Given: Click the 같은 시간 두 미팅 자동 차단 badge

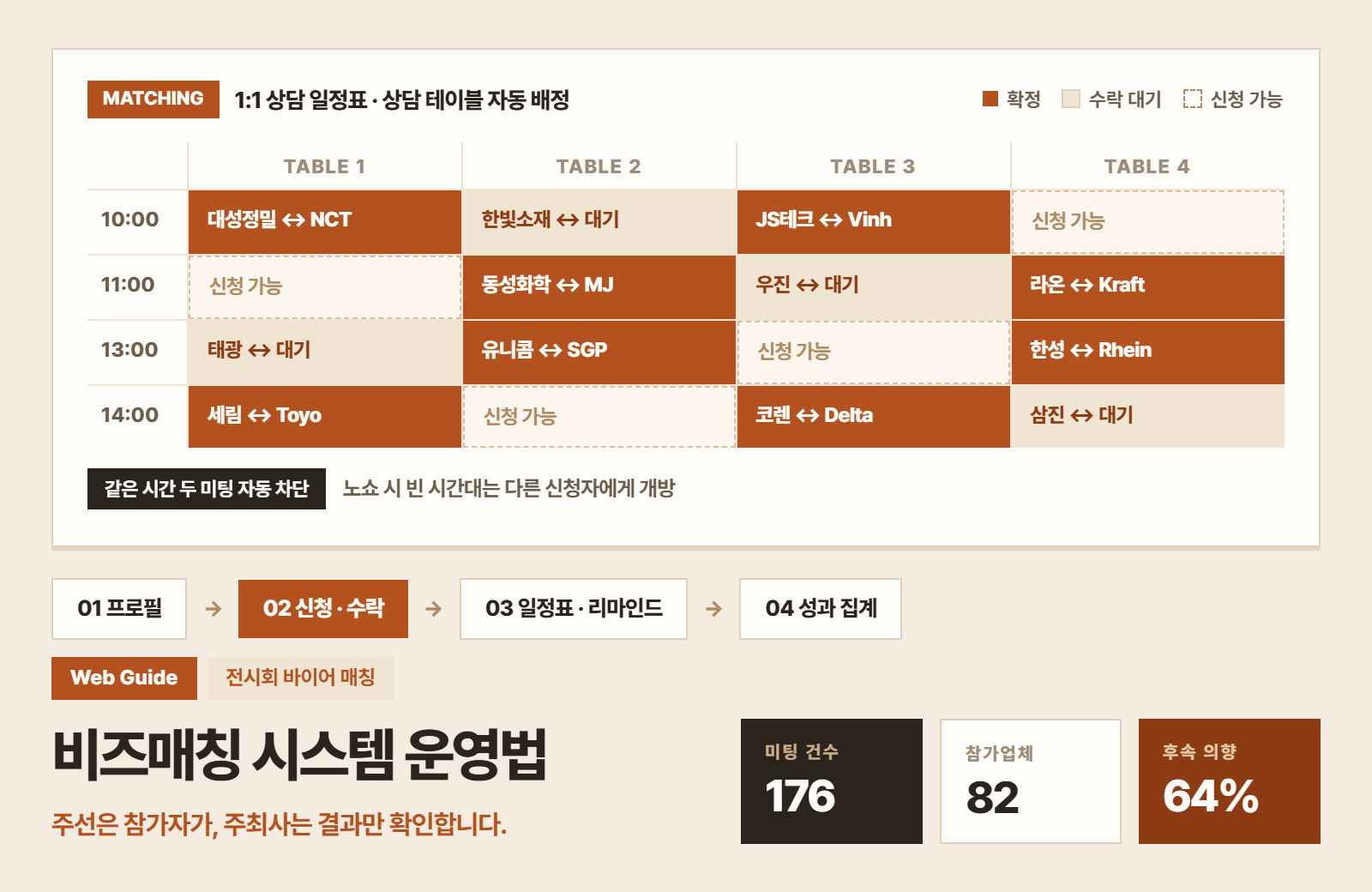Looking at the screenshot, I should (207, 489).
